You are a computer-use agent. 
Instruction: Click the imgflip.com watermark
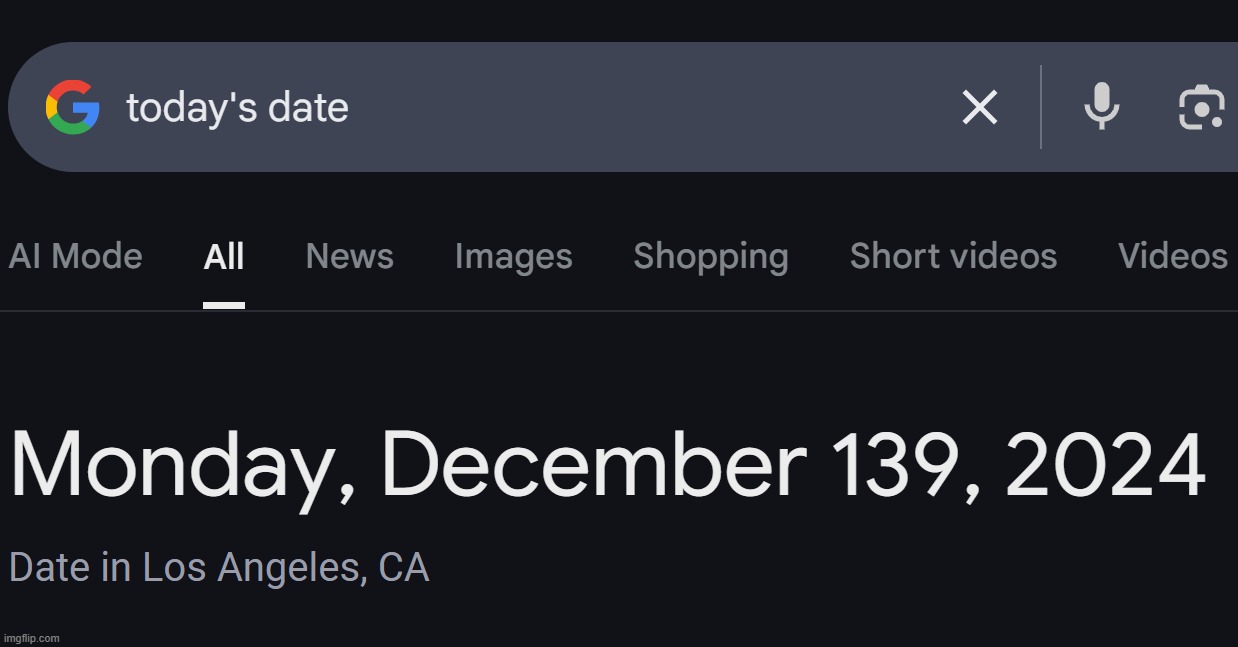31,638
